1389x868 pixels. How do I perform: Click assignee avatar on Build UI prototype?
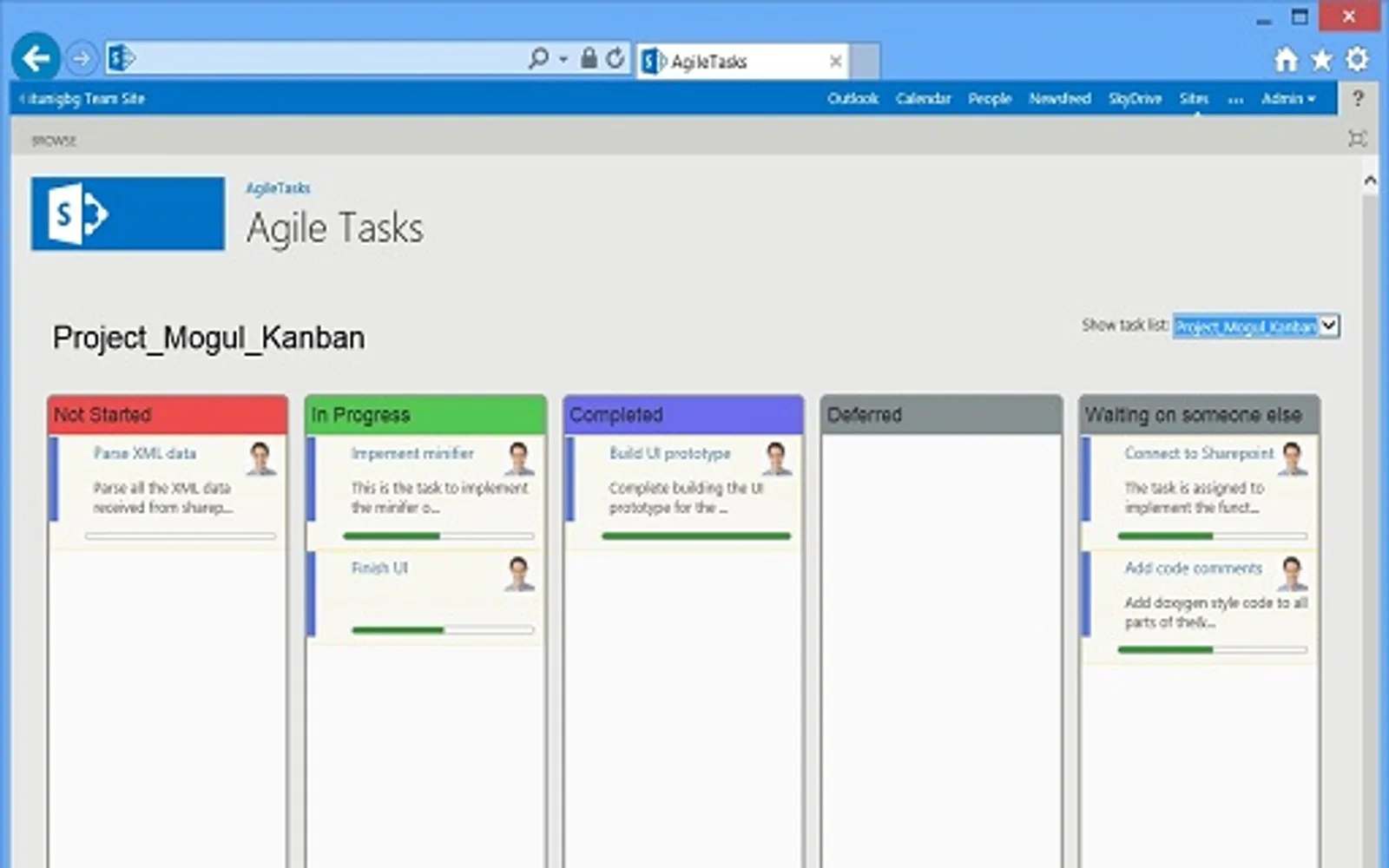point(777,459)
